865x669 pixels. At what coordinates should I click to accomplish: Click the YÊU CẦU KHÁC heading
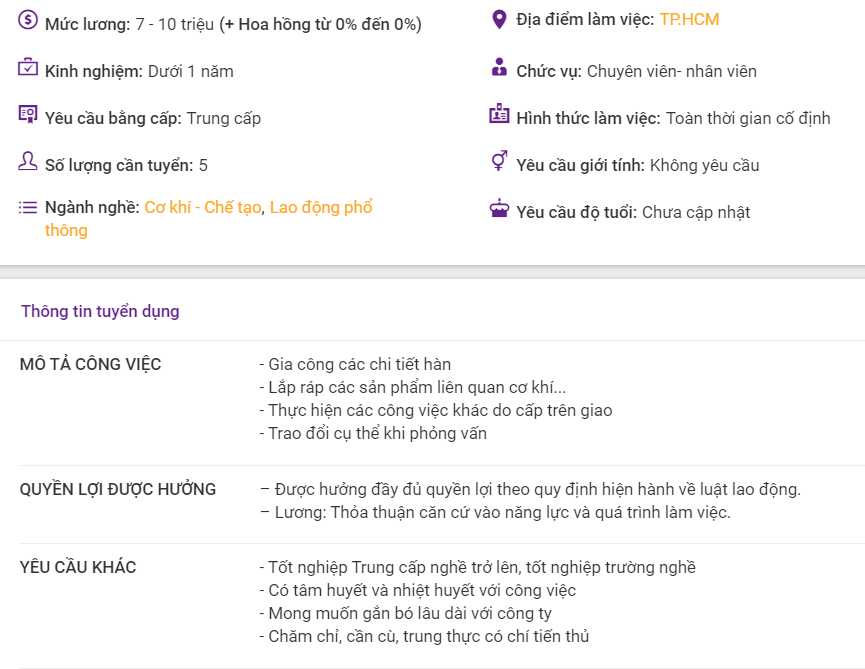78,567
